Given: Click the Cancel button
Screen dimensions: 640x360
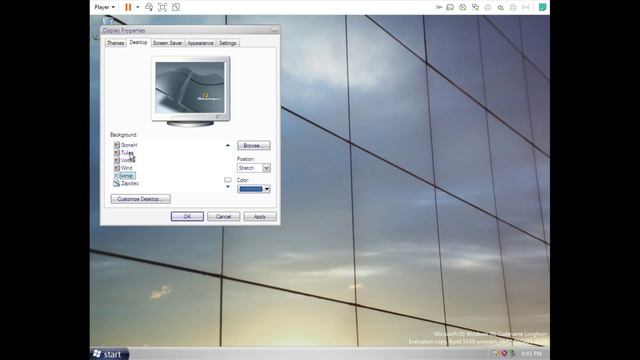Looking at the screenshot, I should tap(223, 216).
